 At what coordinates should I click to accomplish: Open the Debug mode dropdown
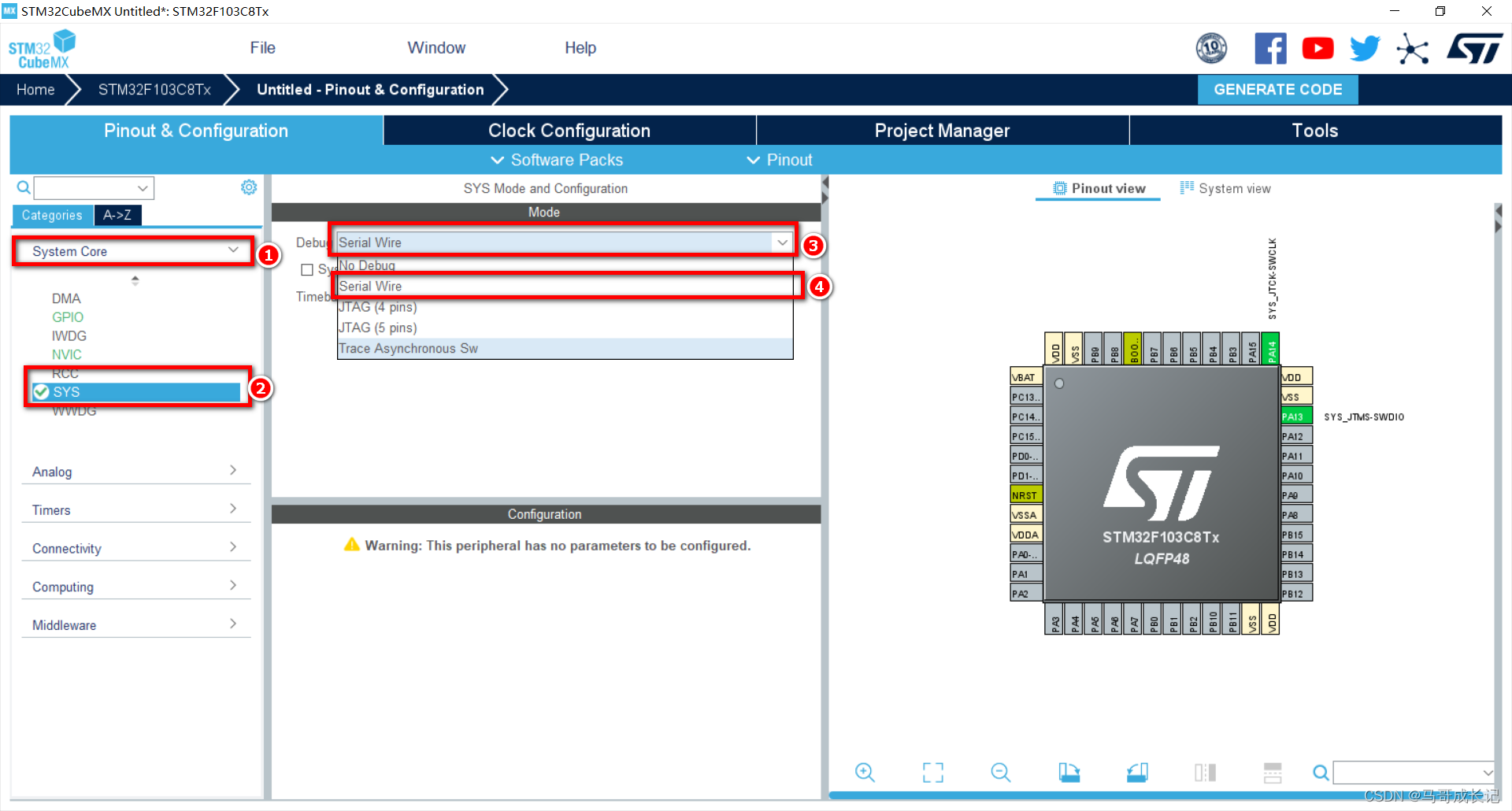point(565,243)
